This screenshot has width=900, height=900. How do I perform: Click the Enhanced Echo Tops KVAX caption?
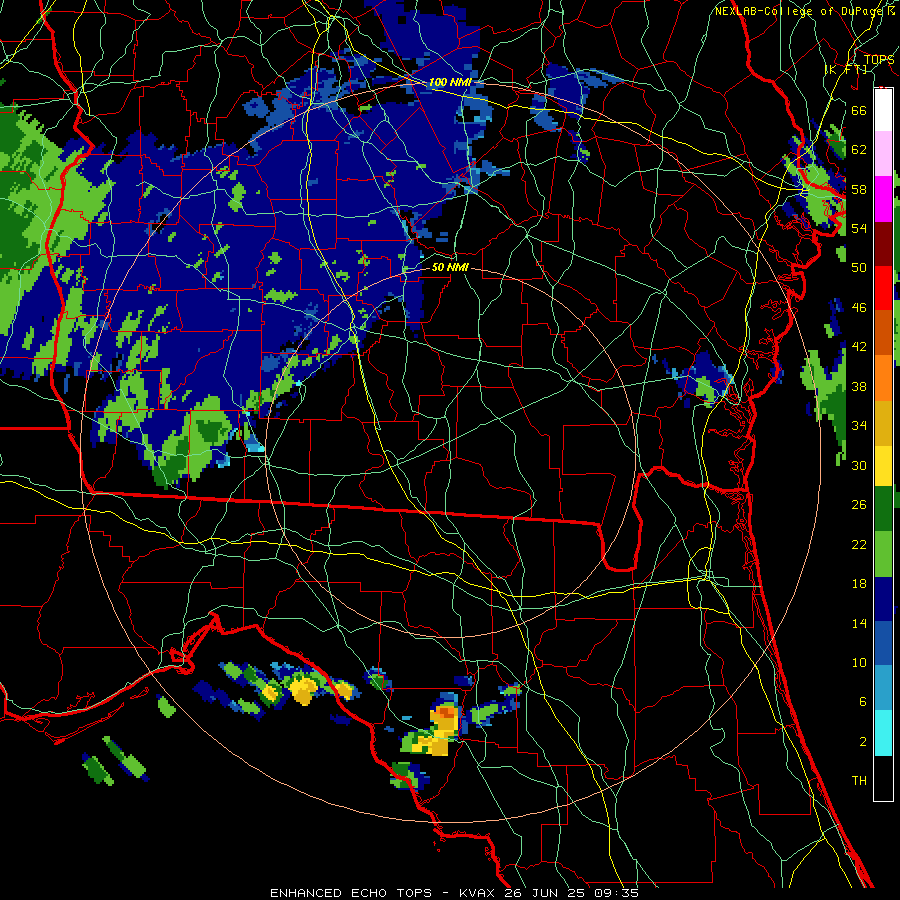pyautogui.click(x=454, y=893)
